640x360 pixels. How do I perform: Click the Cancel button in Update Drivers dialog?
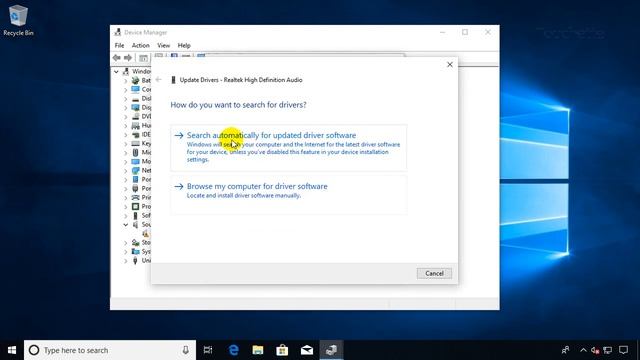(434, 273)
